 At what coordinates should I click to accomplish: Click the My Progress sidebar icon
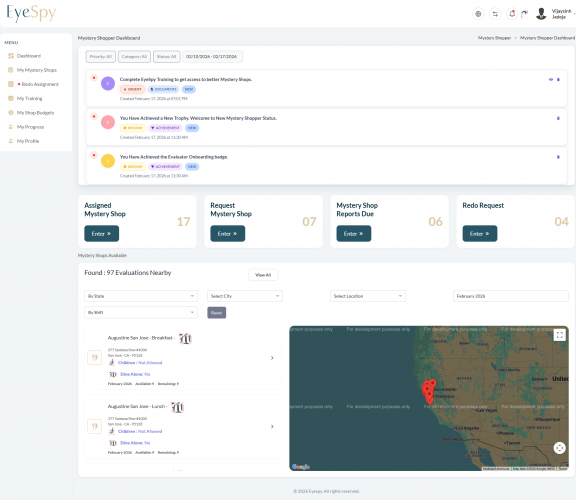[x=11, y=127]
